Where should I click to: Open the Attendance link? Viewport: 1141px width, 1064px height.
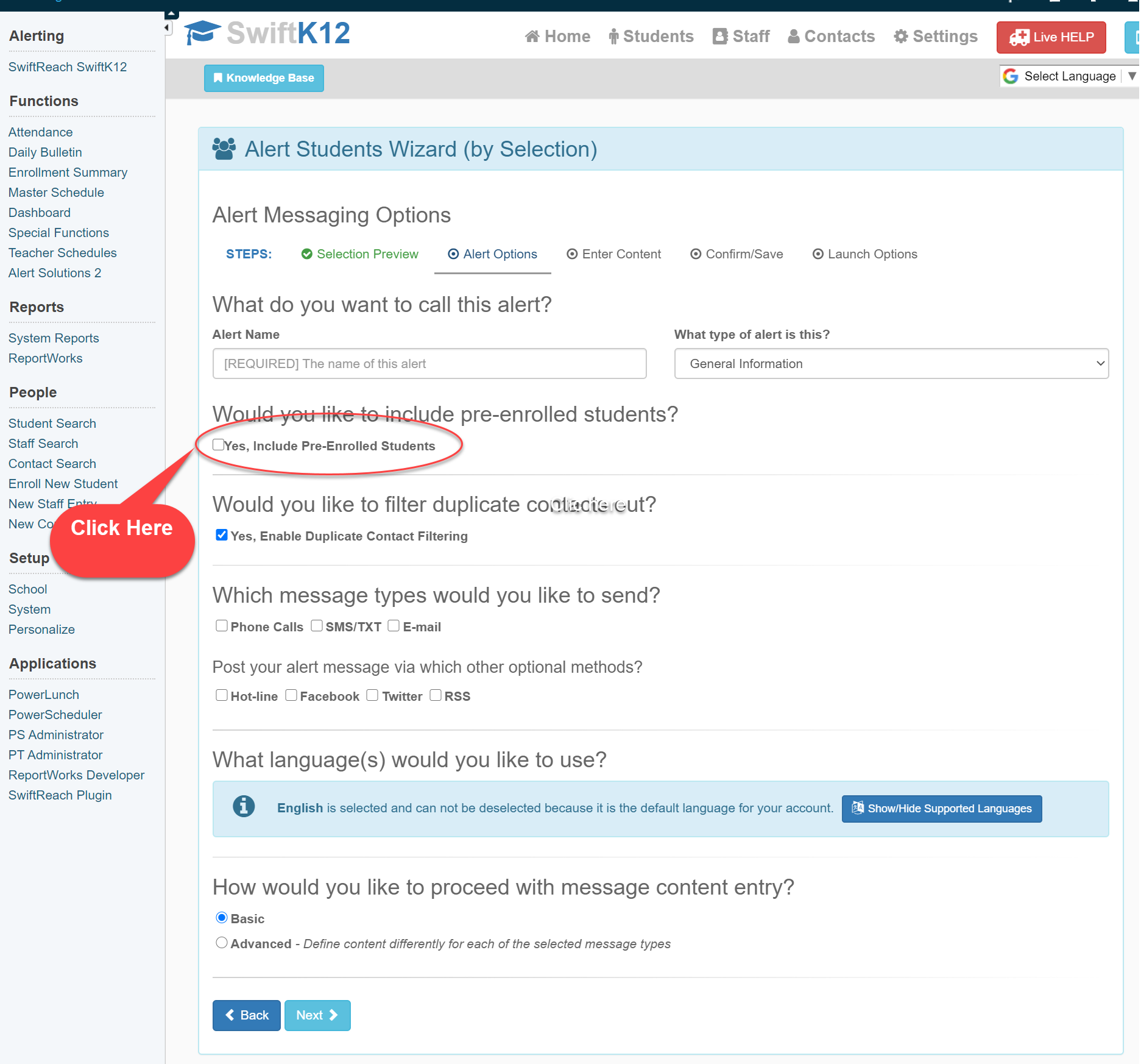[x=40, y=132]
